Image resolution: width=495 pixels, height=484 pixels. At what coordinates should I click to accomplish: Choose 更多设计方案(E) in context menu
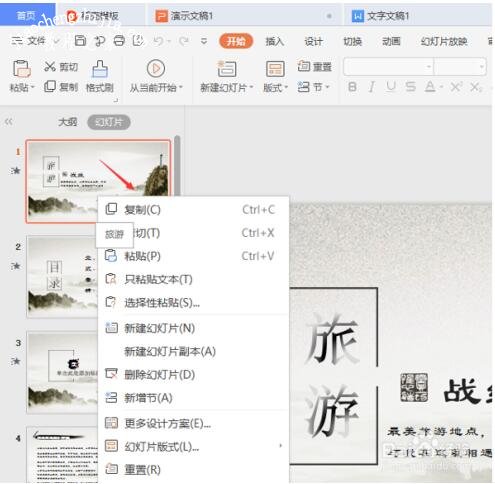coord(193,423)
